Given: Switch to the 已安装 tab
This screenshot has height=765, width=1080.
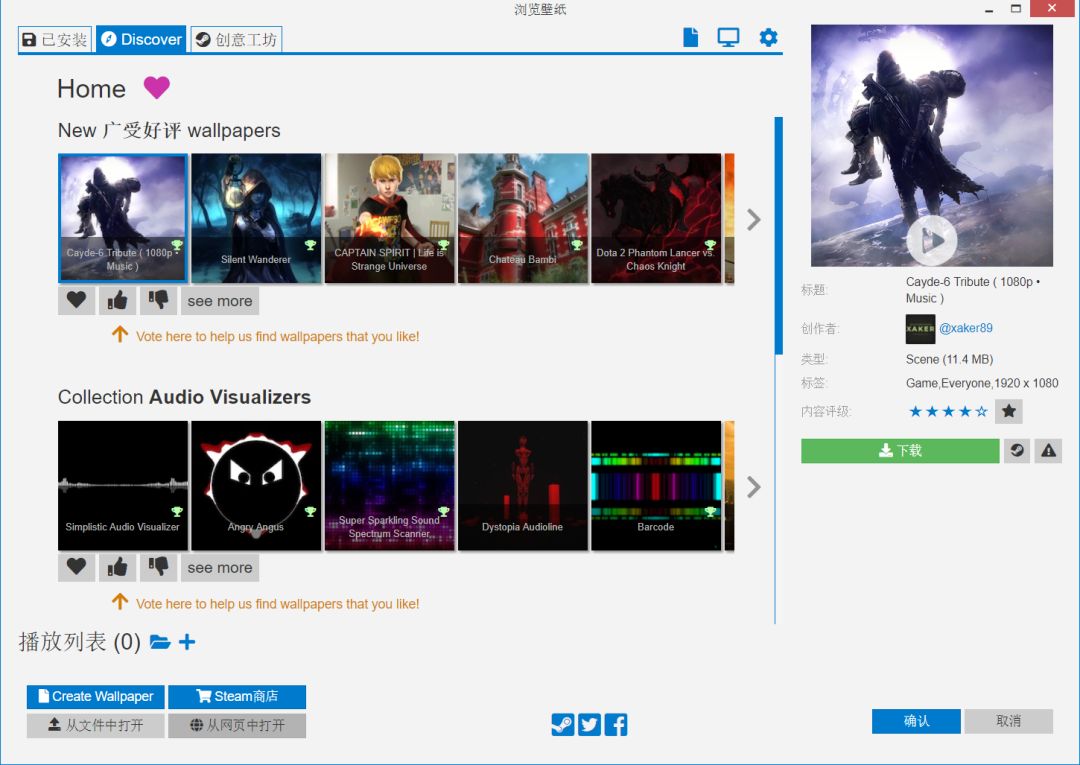Looking at the screenshot, I should 55,40.
